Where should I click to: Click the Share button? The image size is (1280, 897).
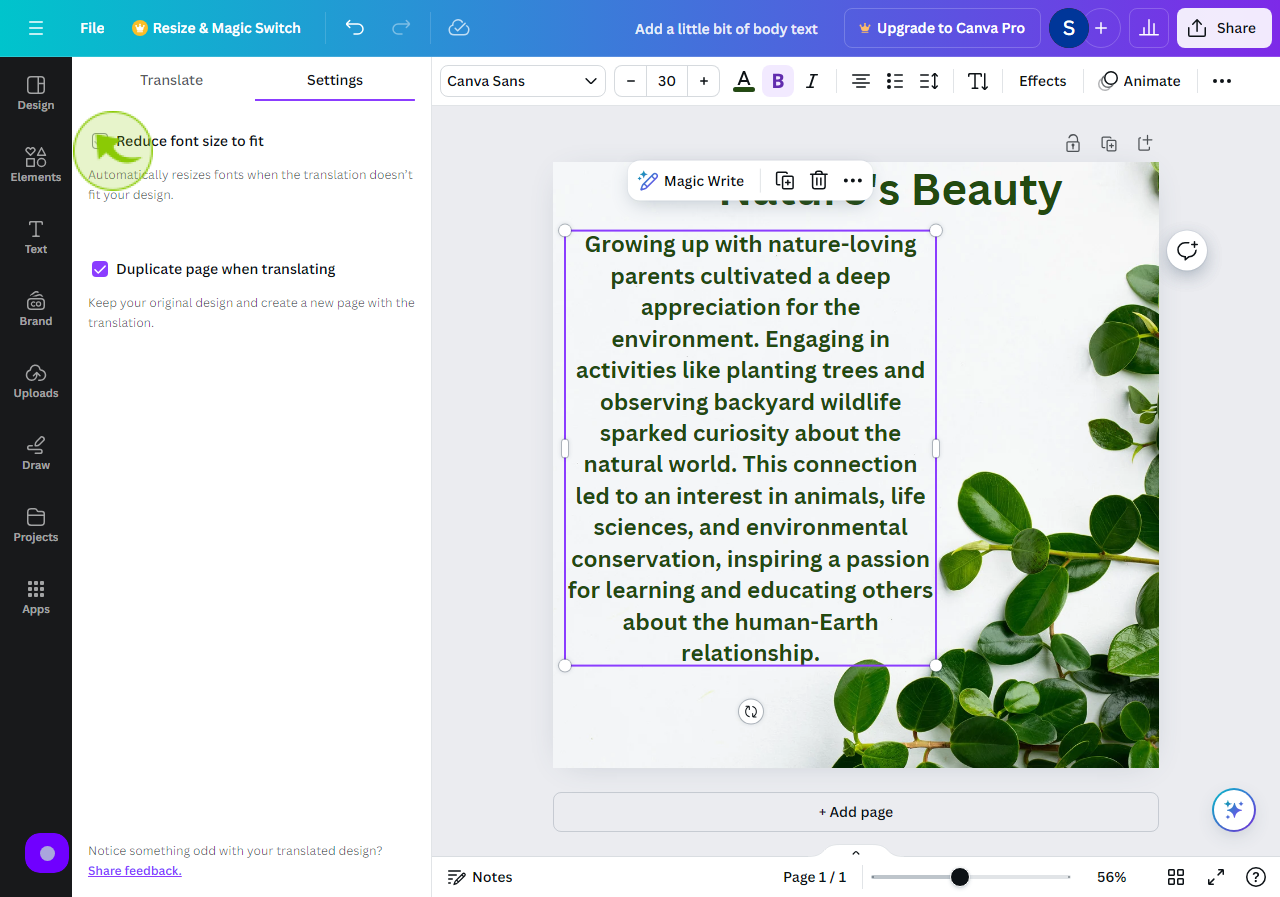click(x=1222, y=28)
